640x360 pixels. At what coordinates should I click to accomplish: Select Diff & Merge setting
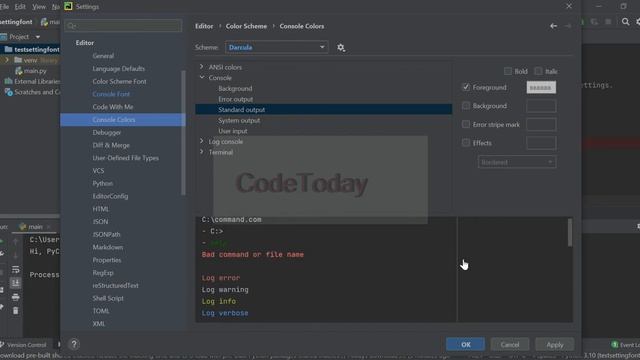pos(111,145)
